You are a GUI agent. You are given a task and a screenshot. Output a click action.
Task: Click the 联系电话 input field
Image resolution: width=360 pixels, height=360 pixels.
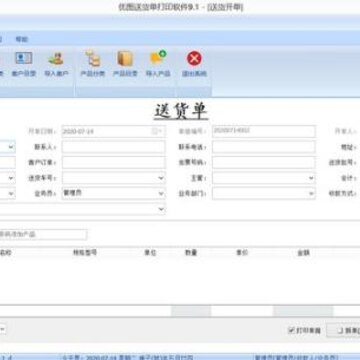[x=264, y=147]
